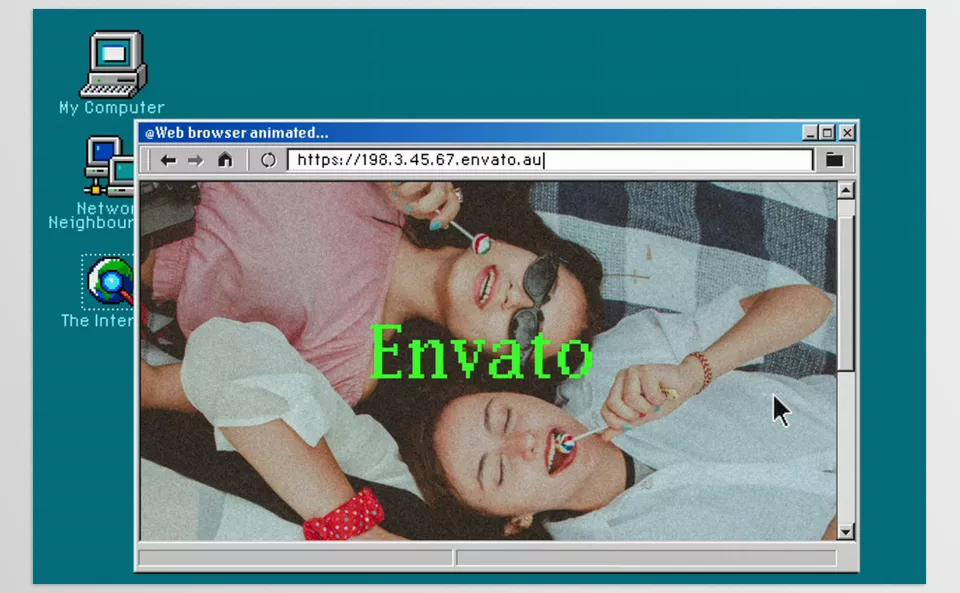The height and width of the screenshot is (593, 960).
Task: Reload the page with the refresh icon
Action: [268, 160]
